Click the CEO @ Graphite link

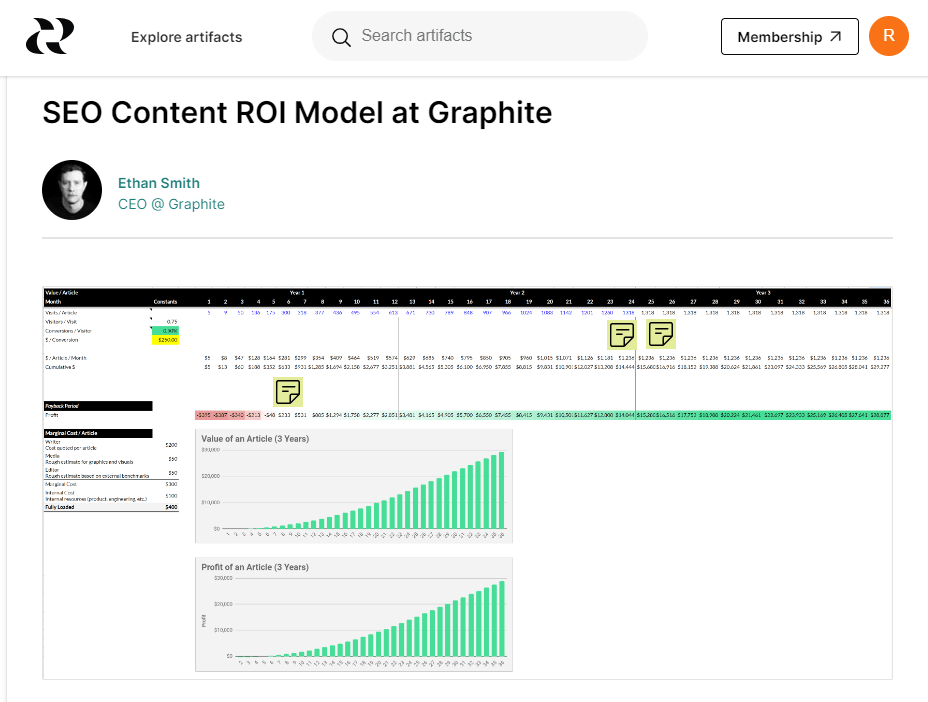[171, 204]
